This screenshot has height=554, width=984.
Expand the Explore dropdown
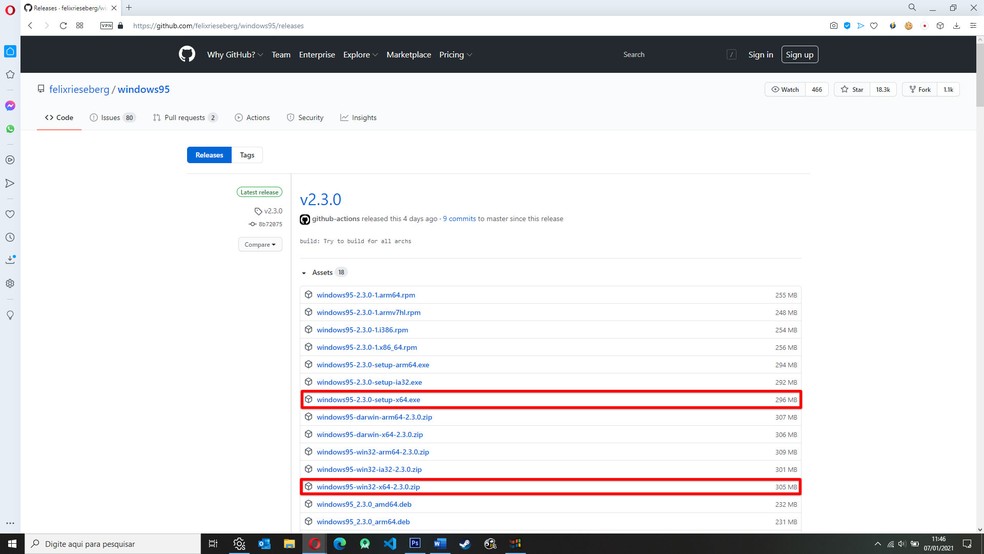coord(360,55)
